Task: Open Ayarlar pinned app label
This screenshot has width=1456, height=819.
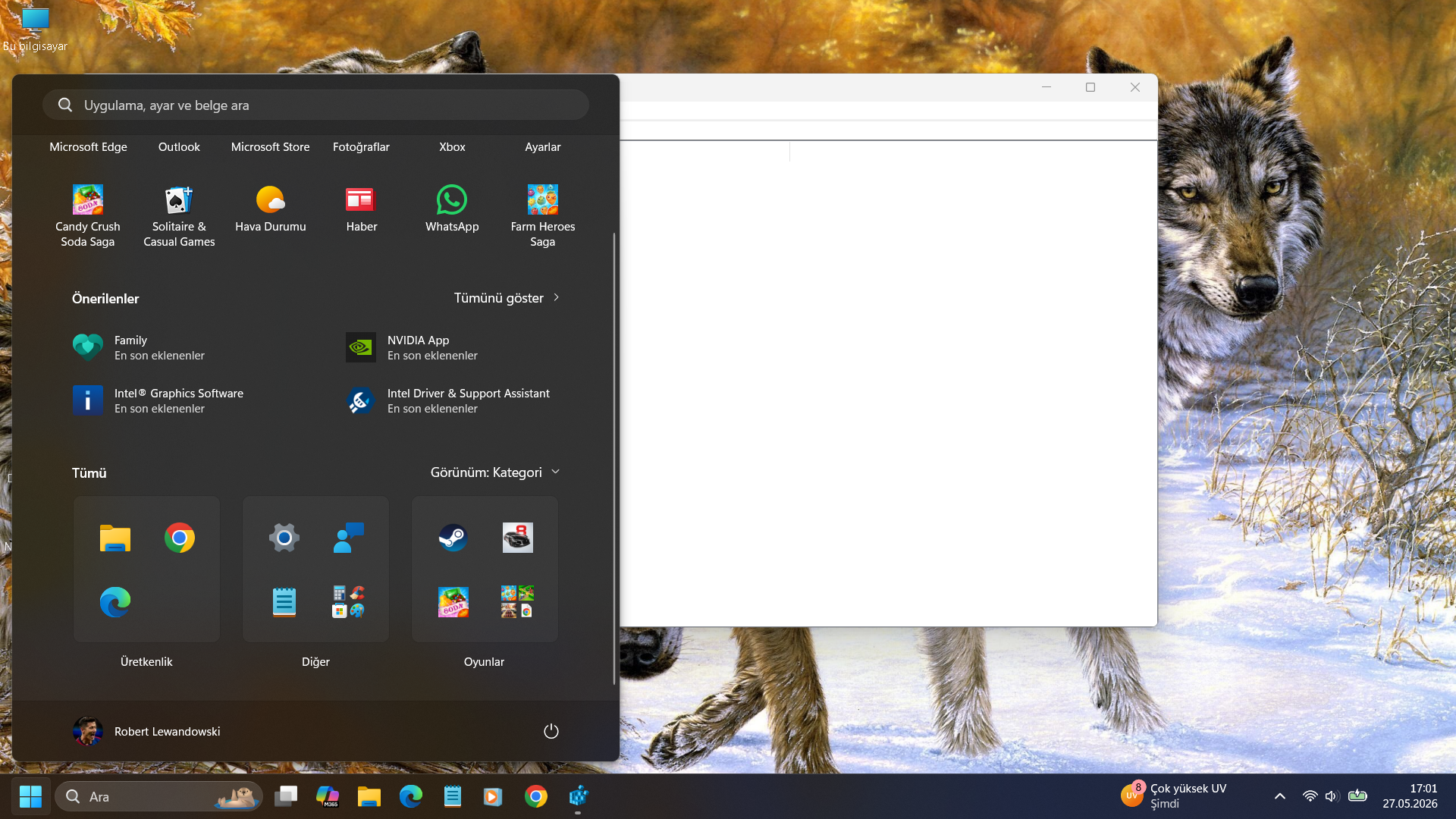Action: click(543, 146)
